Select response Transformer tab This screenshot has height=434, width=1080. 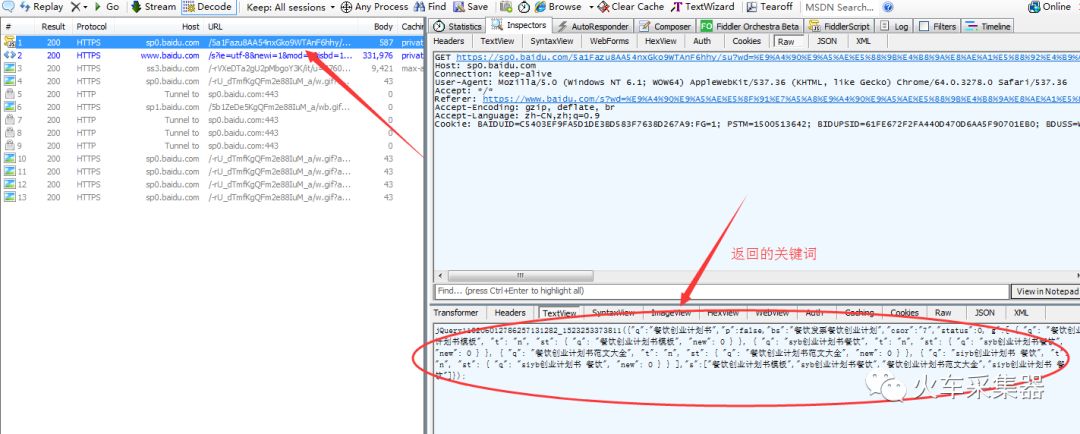tap(455, 313)
